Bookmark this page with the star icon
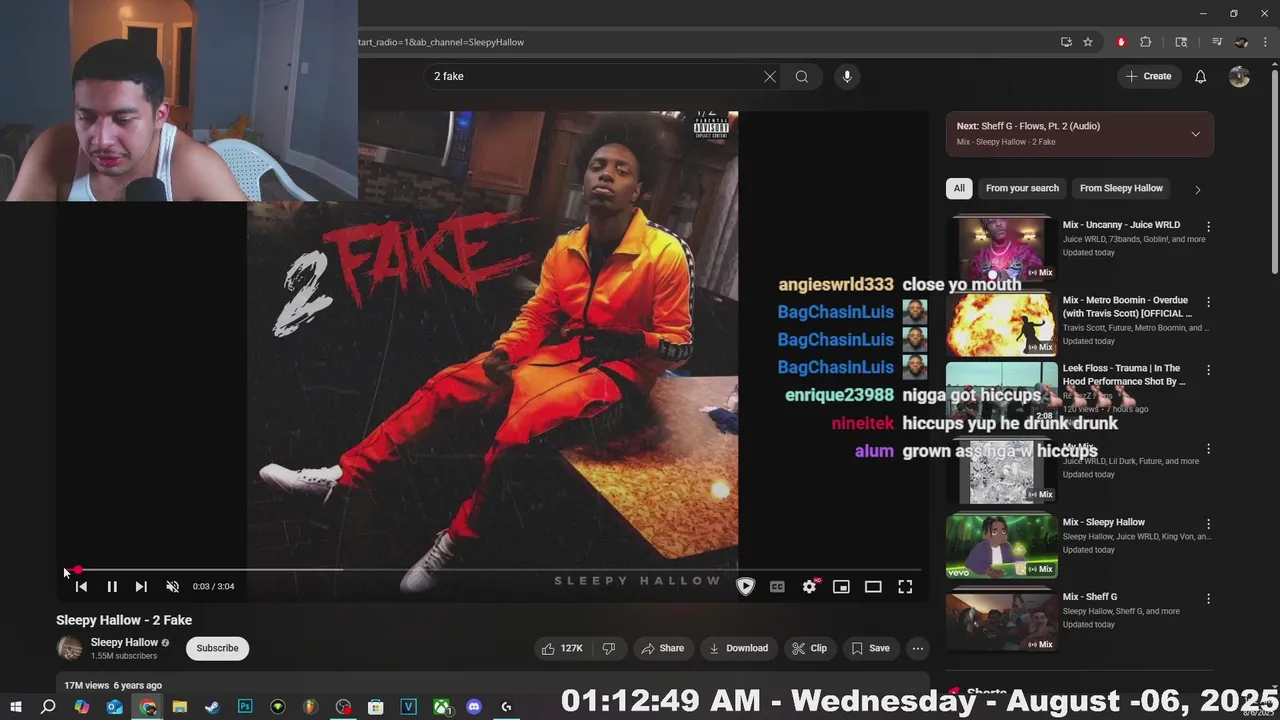This screenshot has height=720, width=1280. coord(1088,42)
